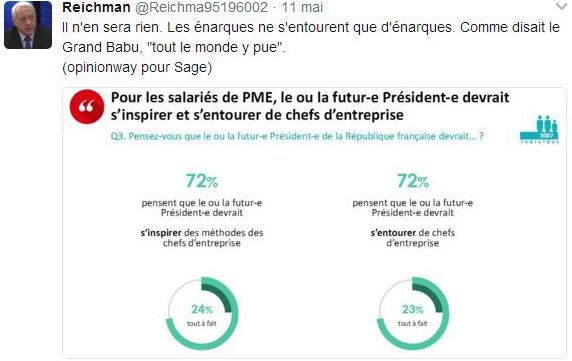Open the @Reichma95196002 handle link

click(201, 7)
